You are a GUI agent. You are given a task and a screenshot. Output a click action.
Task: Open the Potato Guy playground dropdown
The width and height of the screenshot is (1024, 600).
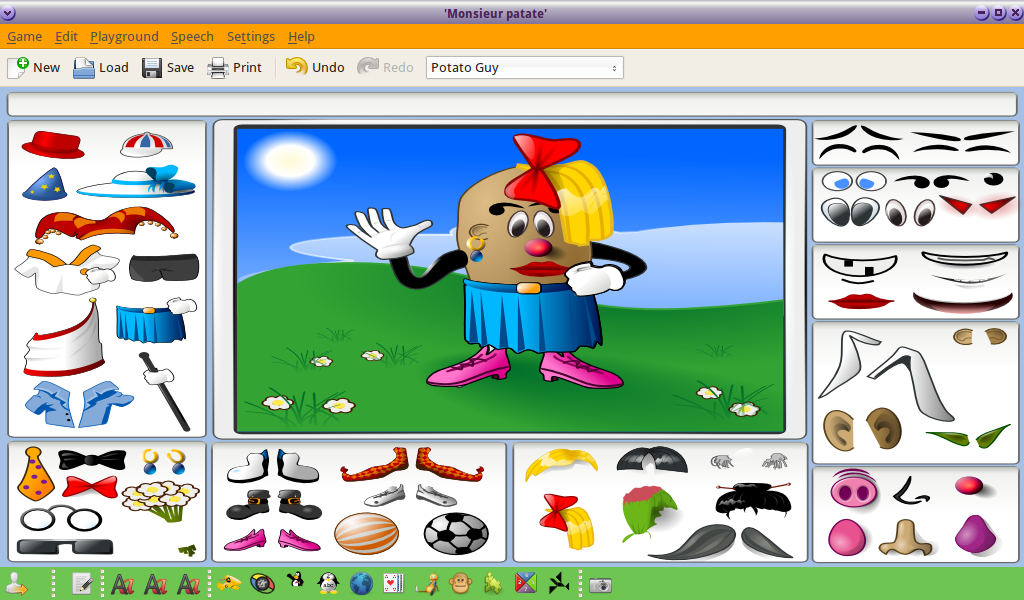(x=524, y=67)
